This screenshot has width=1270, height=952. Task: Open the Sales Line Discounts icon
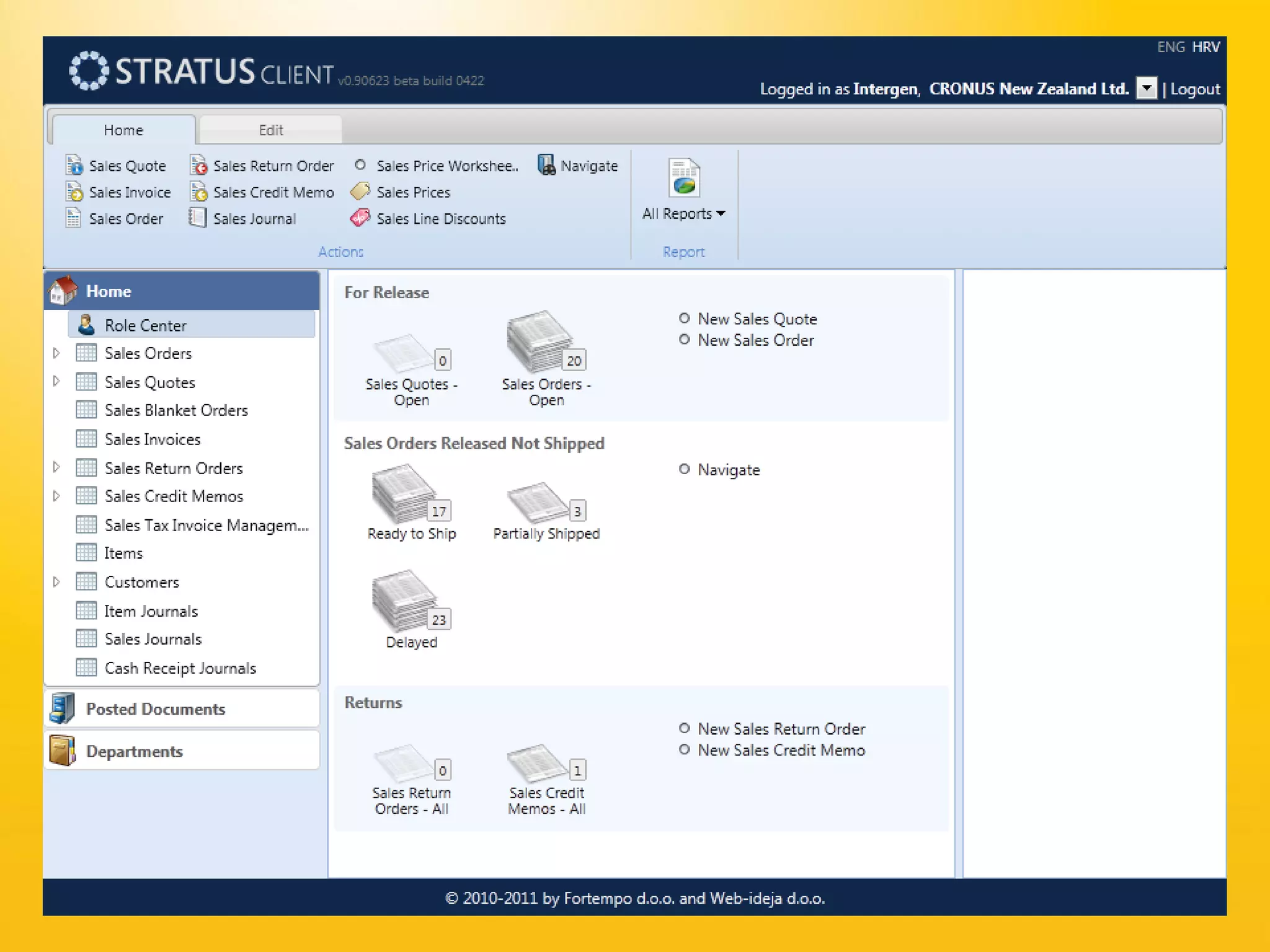coord(360,218)
